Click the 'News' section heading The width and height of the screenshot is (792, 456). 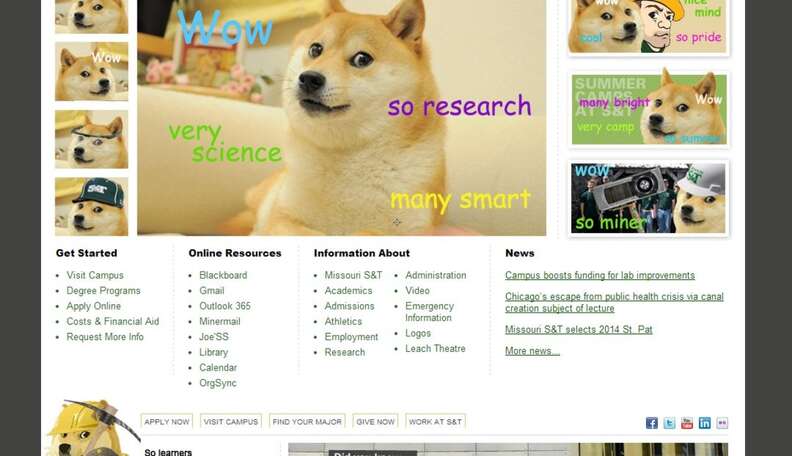(520, 253)
